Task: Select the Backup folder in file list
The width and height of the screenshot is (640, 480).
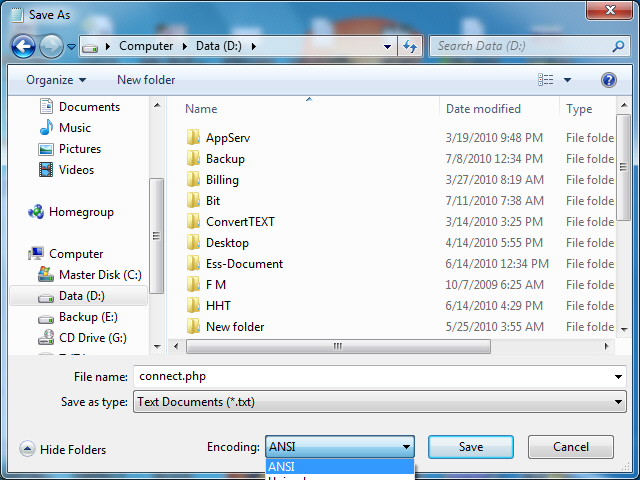Action: click(x=216, y=159)
